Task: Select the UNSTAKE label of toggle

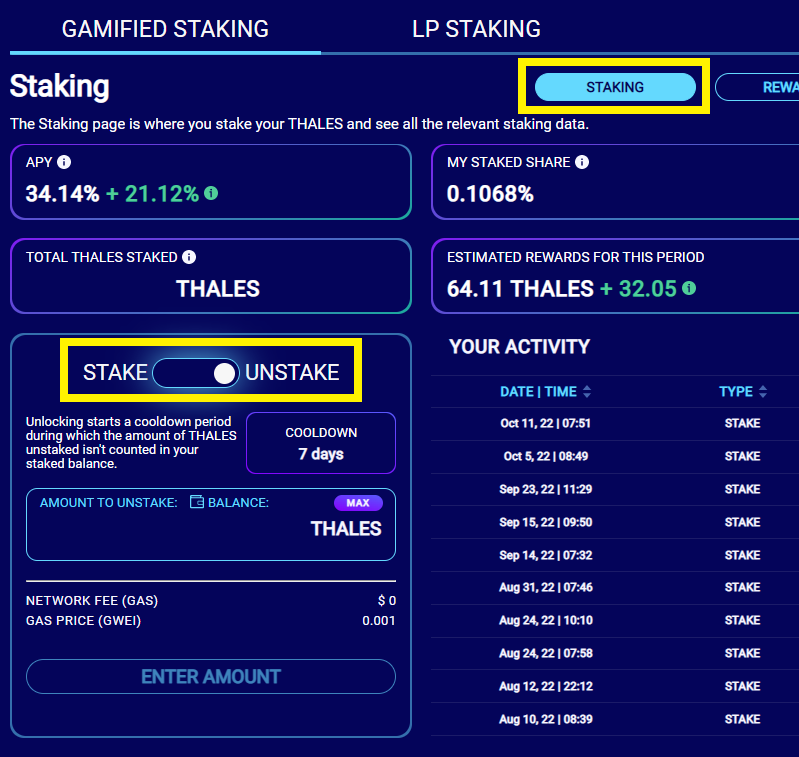Action: pos(292,372)
